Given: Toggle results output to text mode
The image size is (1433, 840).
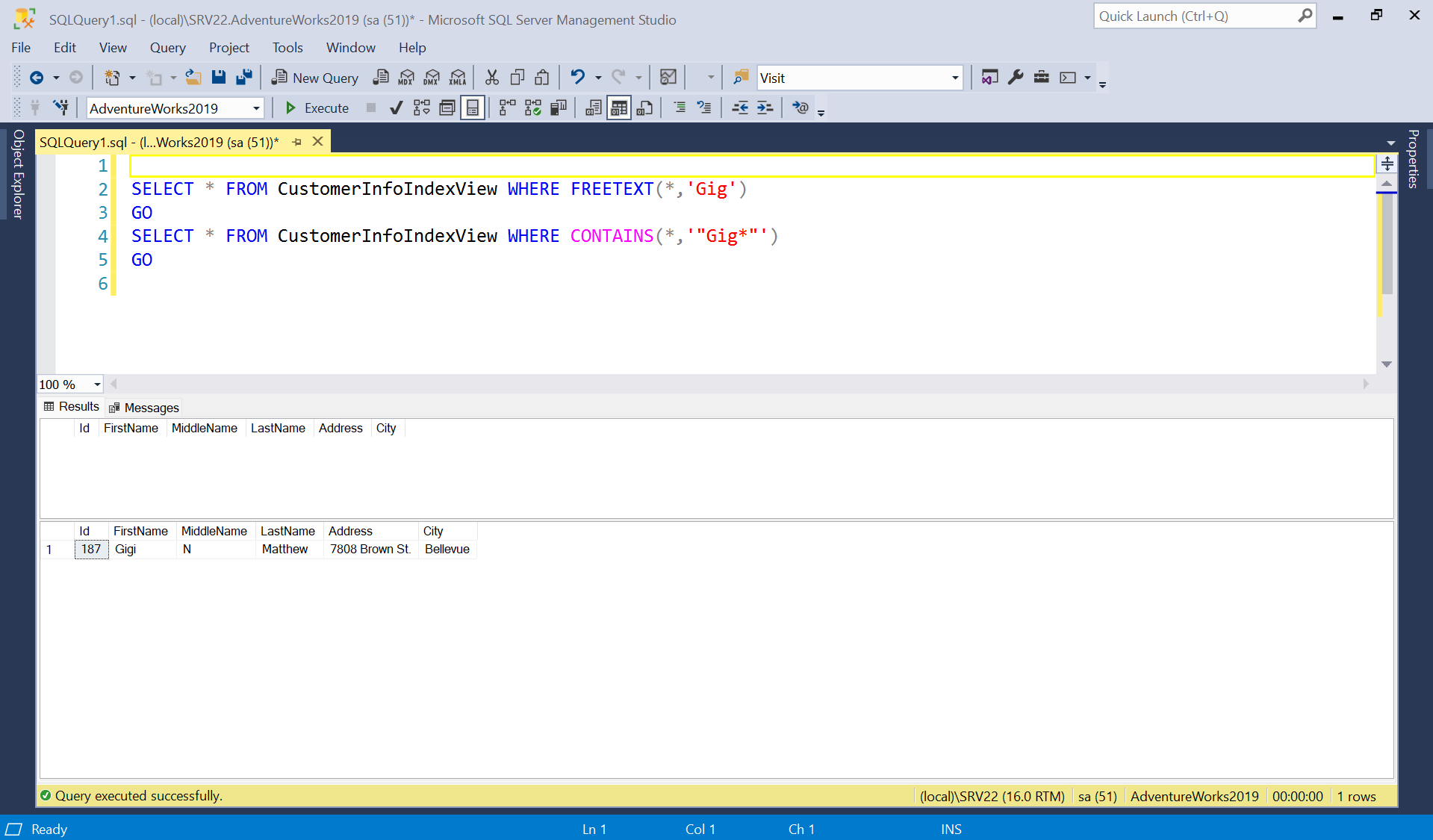Looking at the screenshot, I should (x=594, y=108).
